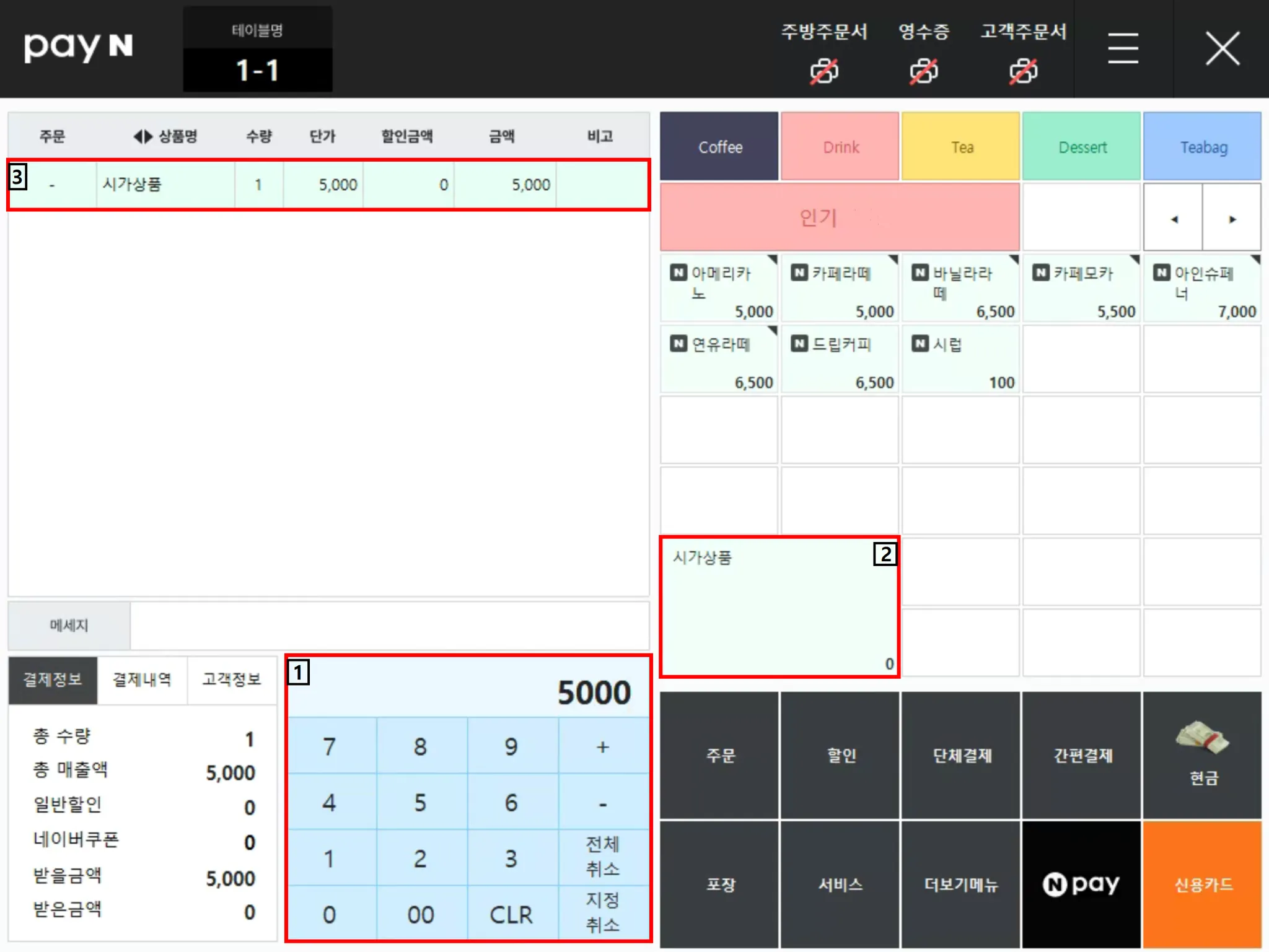1269x952 pixels.
Task: Pay with N pay button
Action: (x=1081, y=884)
